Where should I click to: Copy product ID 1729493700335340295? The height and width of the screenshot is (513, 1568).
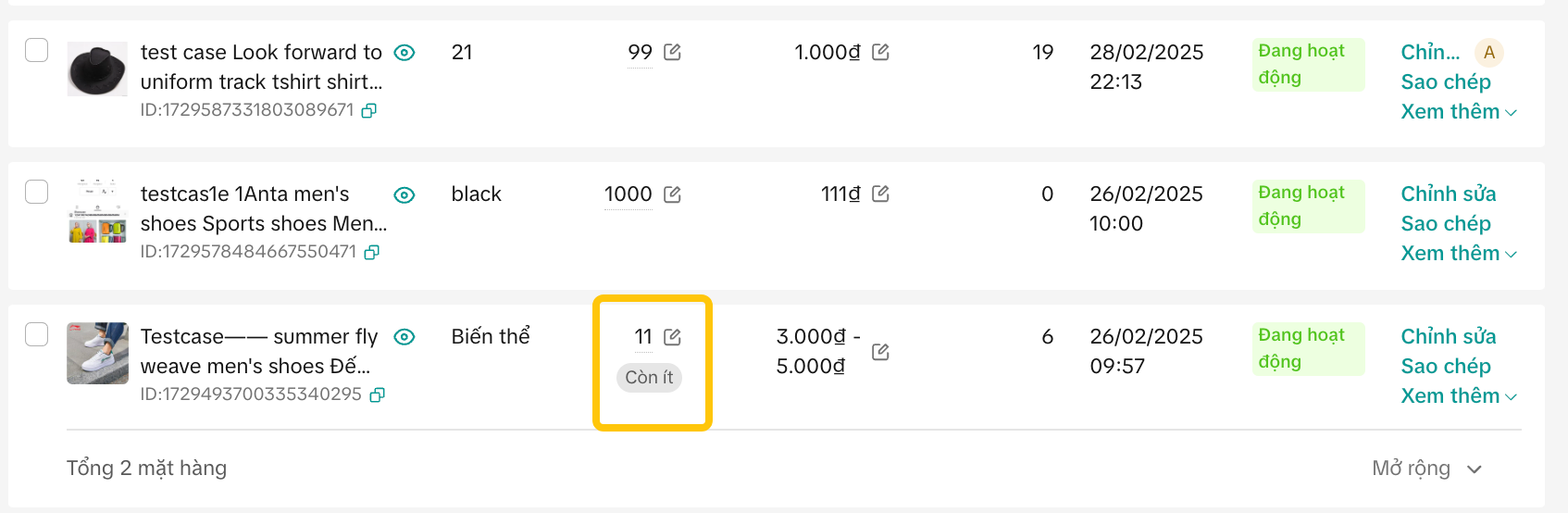click(377, 394)
